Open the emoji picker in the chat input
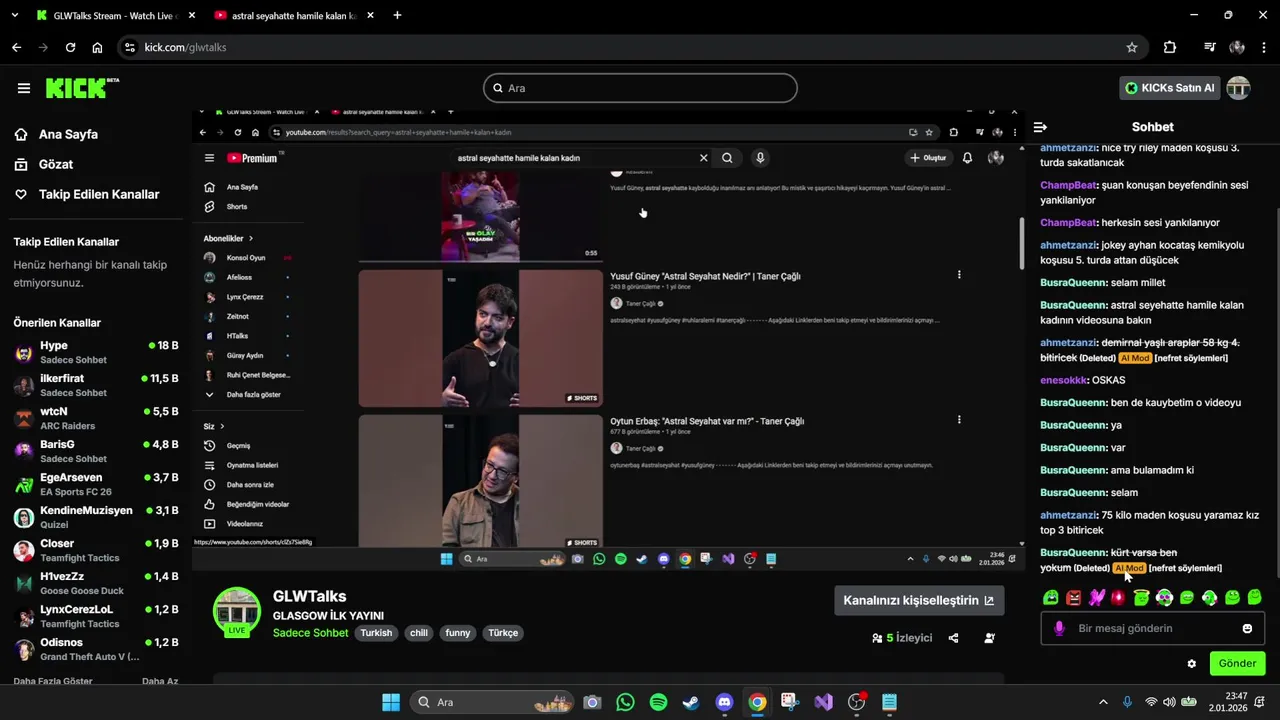The height and width of the screenshot is (720, 1280). click(x=1247, y=628)
